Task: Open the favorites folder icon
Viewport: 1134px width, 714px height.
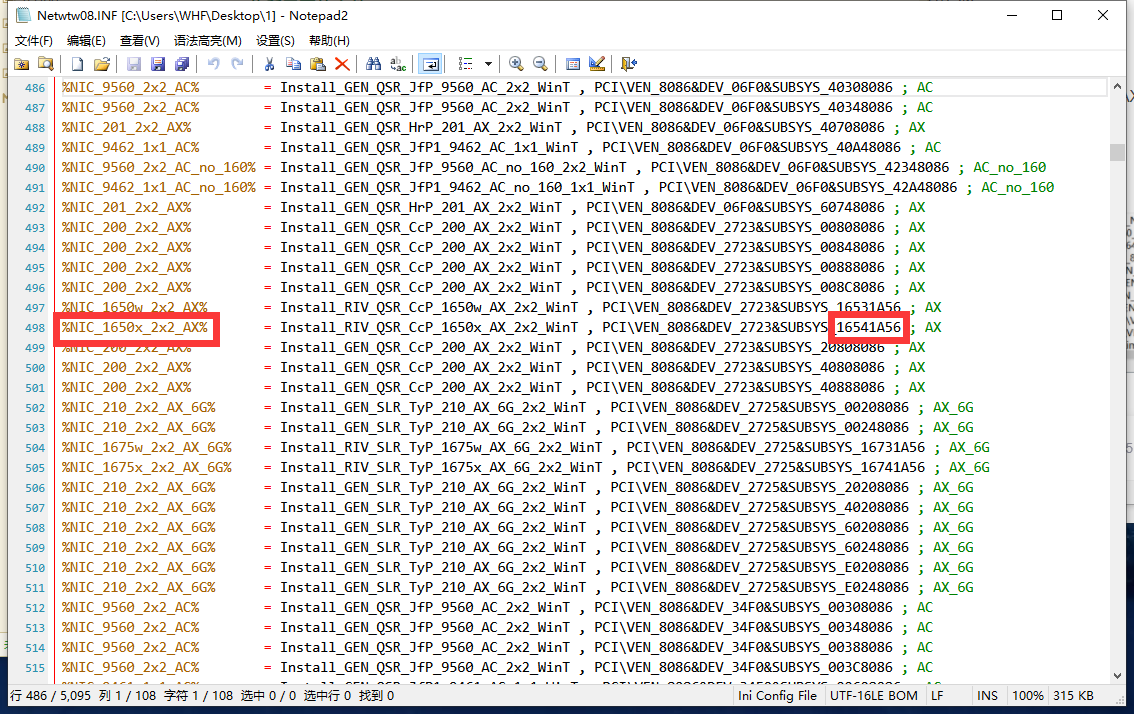Action: 22,64
